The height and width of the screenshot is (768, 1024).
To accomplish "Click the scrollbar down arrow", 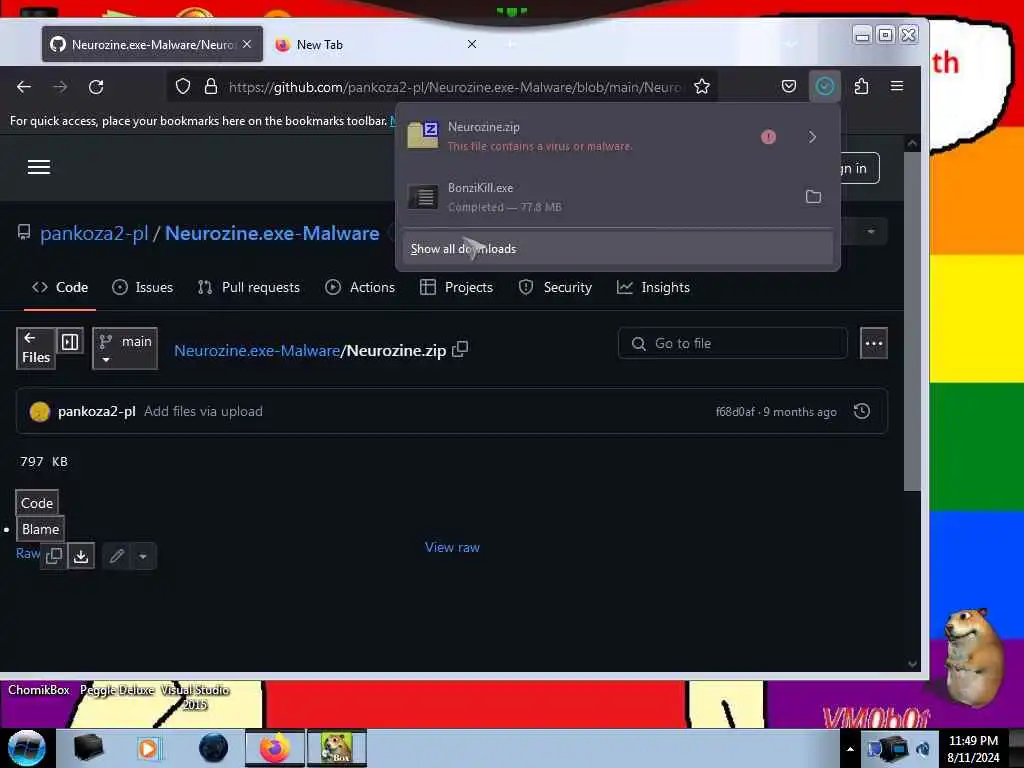I will [x=912, y=664].
